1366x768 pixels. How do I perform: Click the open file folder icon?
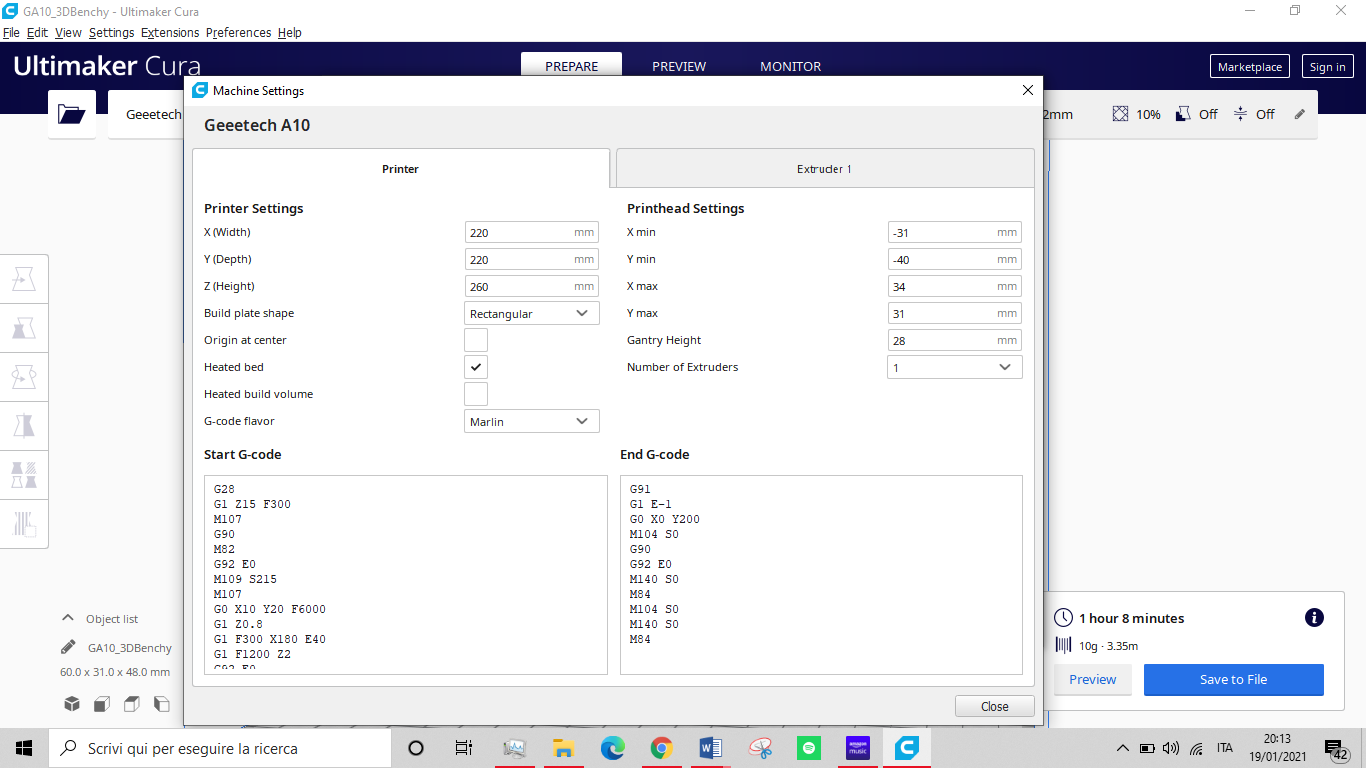pos(72,114)
